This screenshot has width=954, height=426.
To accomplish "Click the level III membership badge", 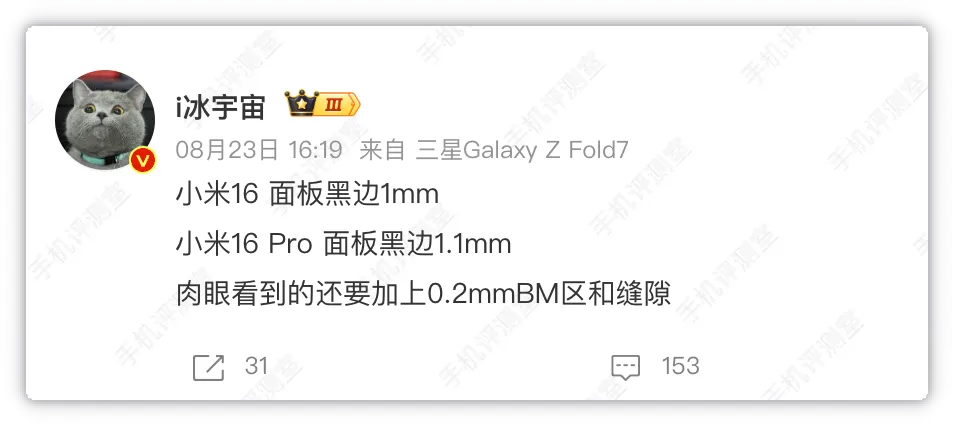I will pos(338,105).
